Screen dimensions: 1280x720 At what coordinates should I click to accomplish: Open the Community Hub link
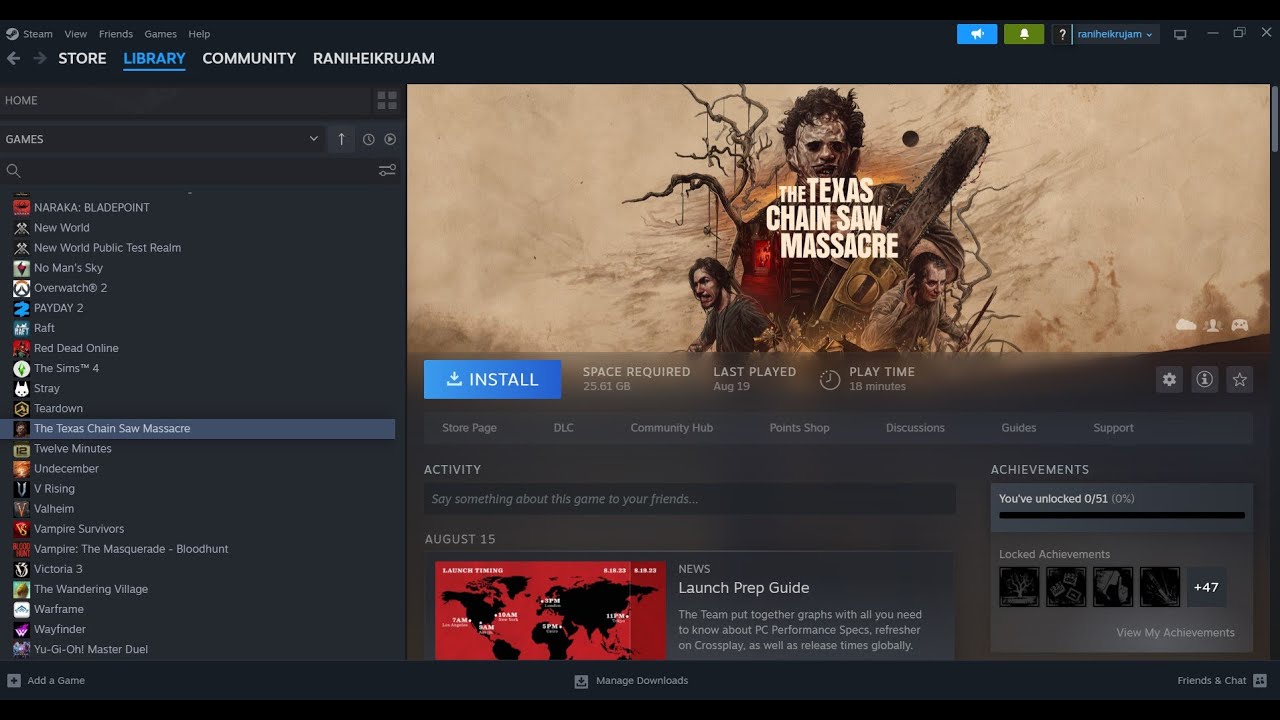(x=672, y=428)
